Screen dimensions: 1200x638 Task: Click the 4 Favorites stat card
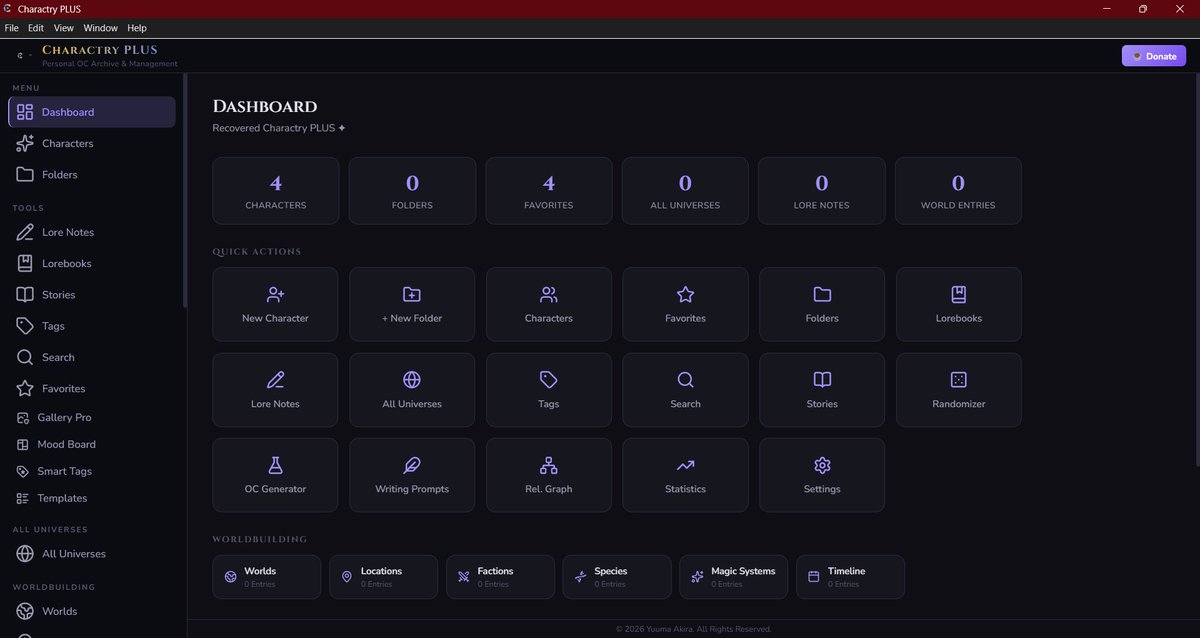click(x=548, y=190)
